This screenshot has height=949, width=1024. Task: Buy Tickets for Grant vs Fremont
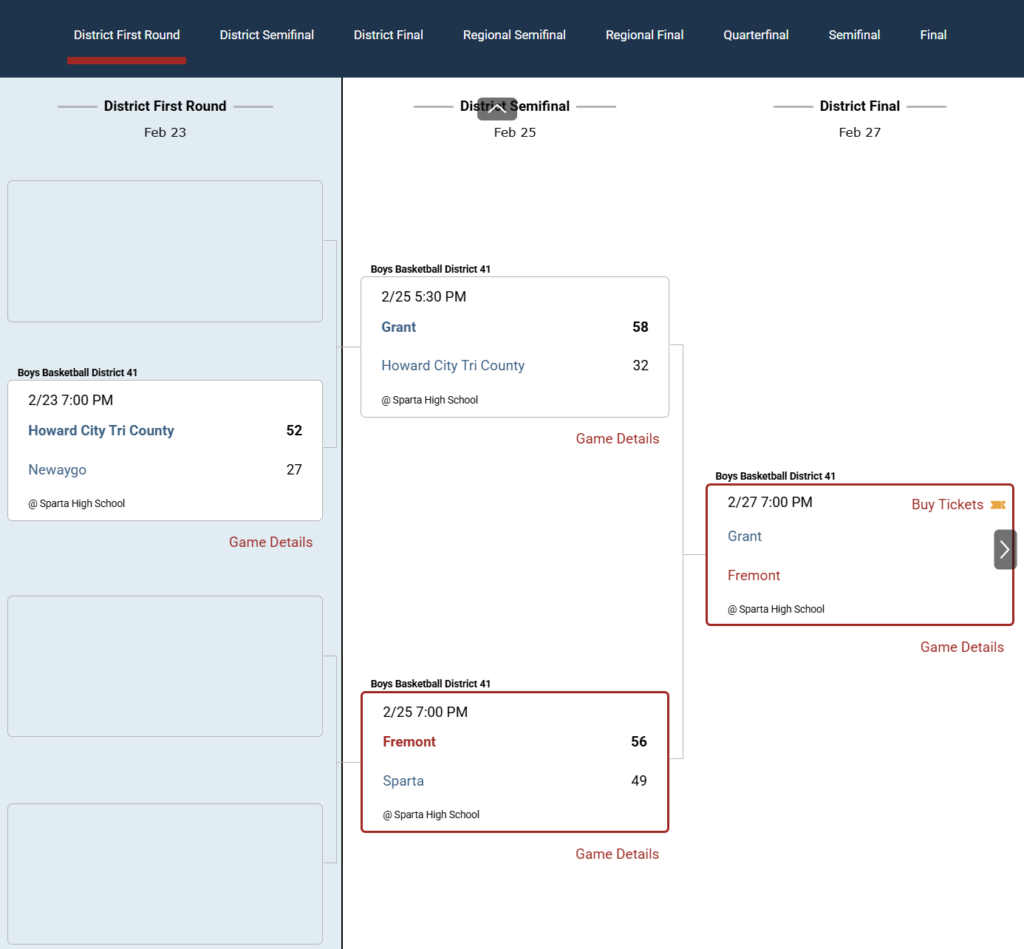(x=947, y=505)
